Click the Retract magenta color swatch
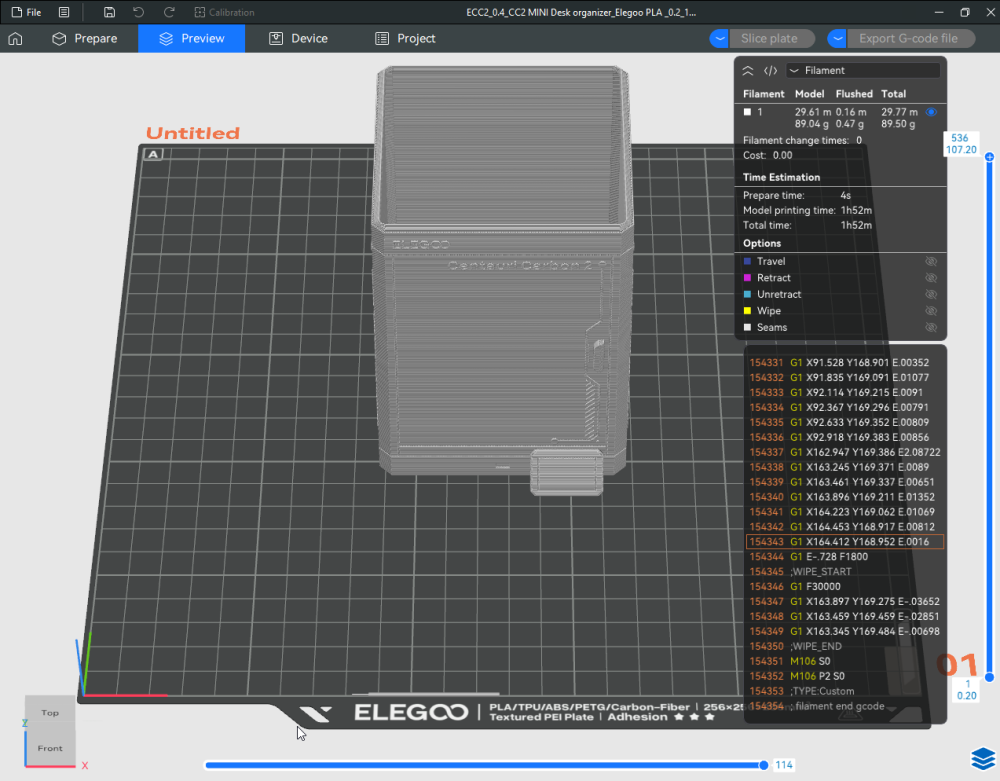This screenshot has height=781, width=1000. (x=747, y=278)
